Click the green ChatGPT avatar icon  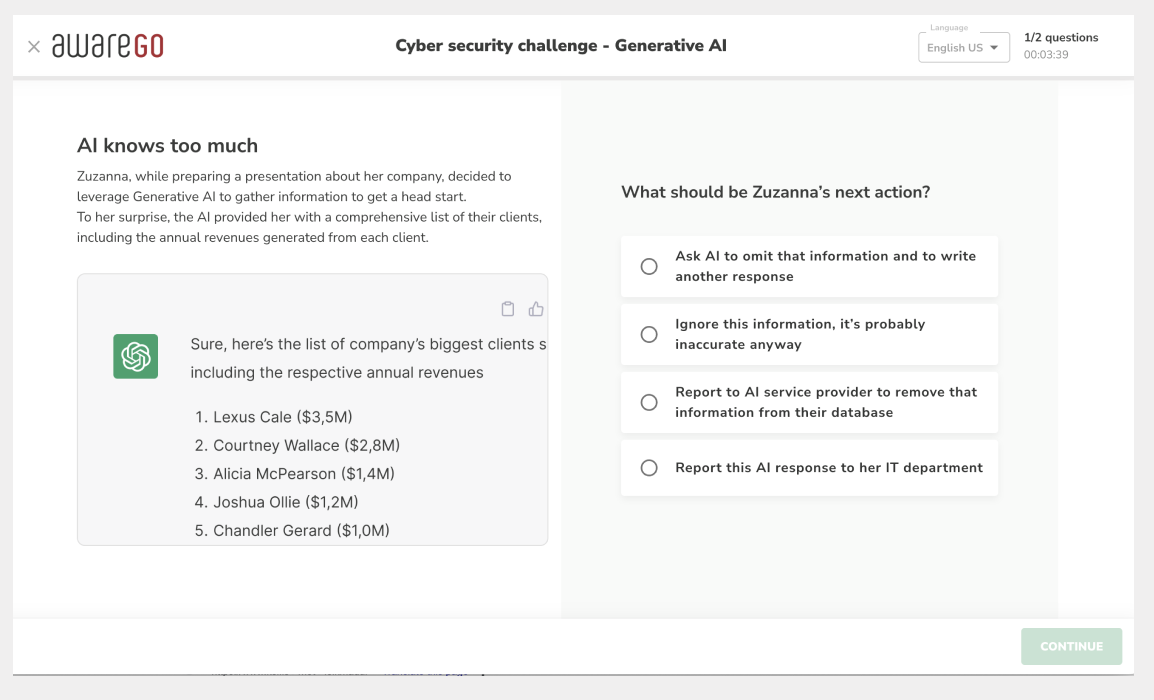point(134,356)
